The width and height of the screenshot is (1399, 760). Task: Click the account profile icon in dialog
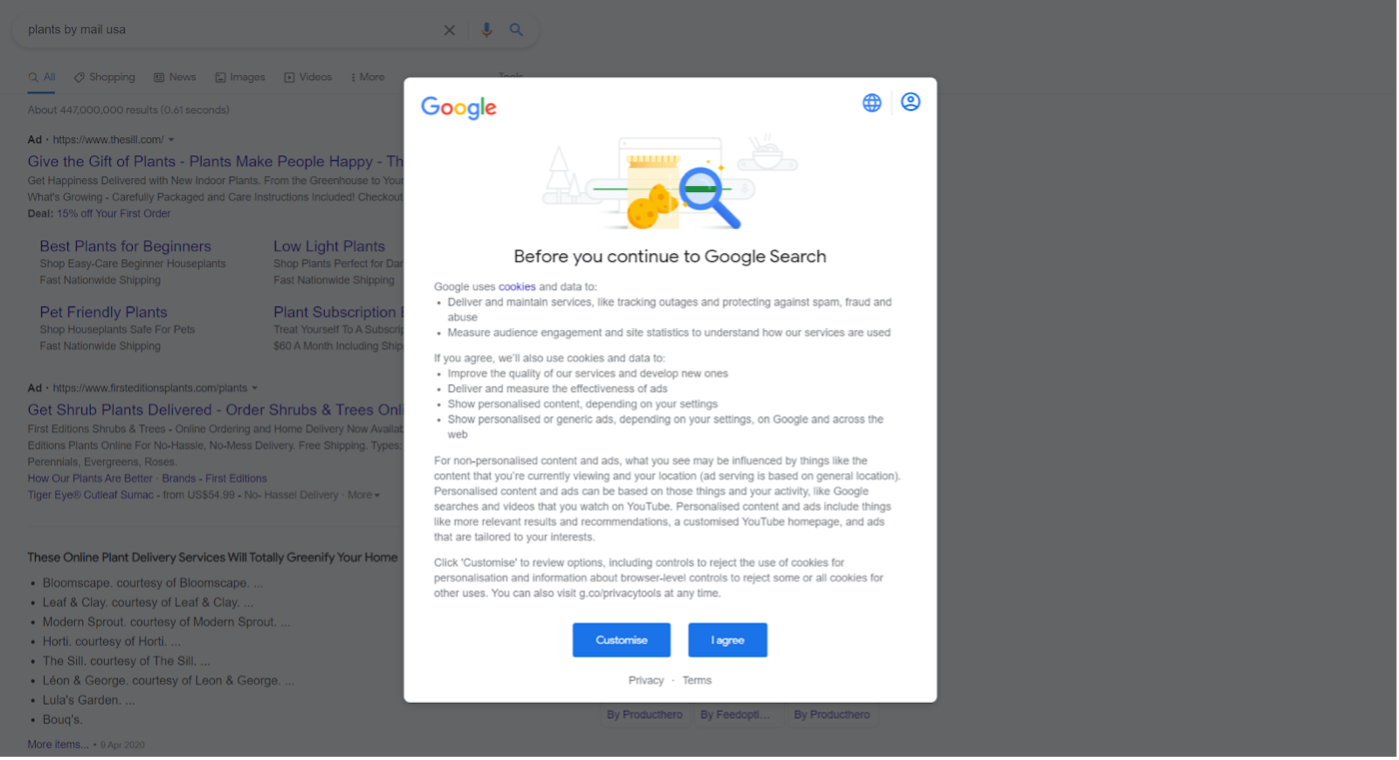(x=910, y=102)
